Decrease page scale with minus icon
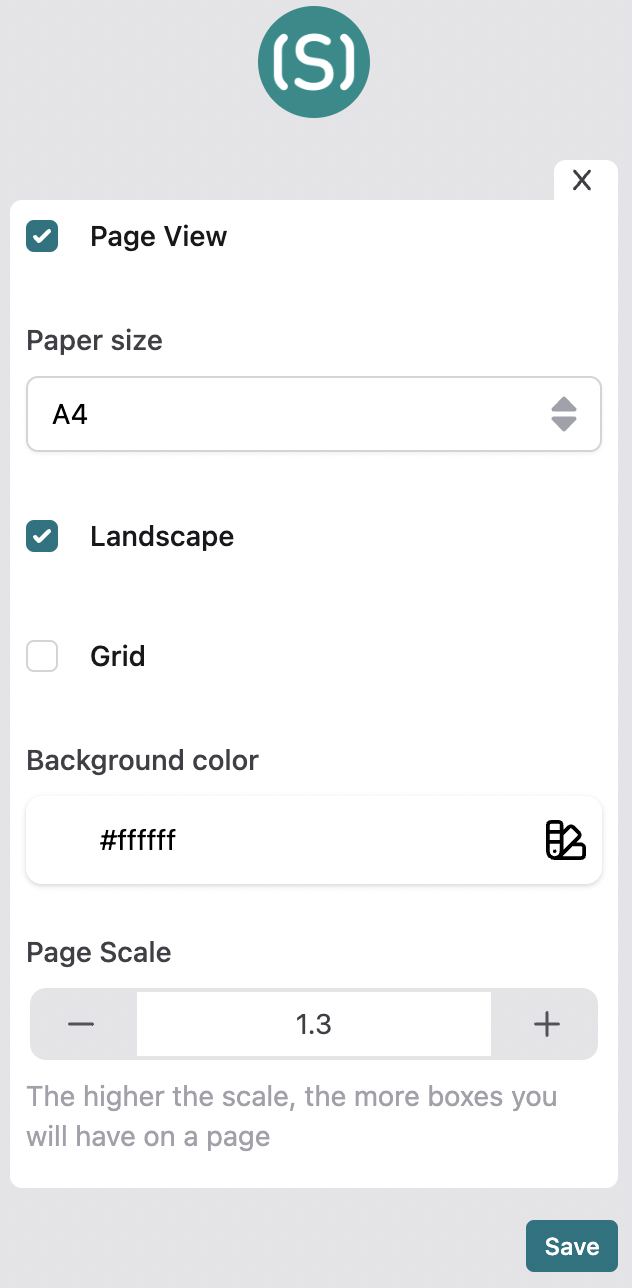632x1288 pixels. pyautogui.click(x=81, y=1024)
